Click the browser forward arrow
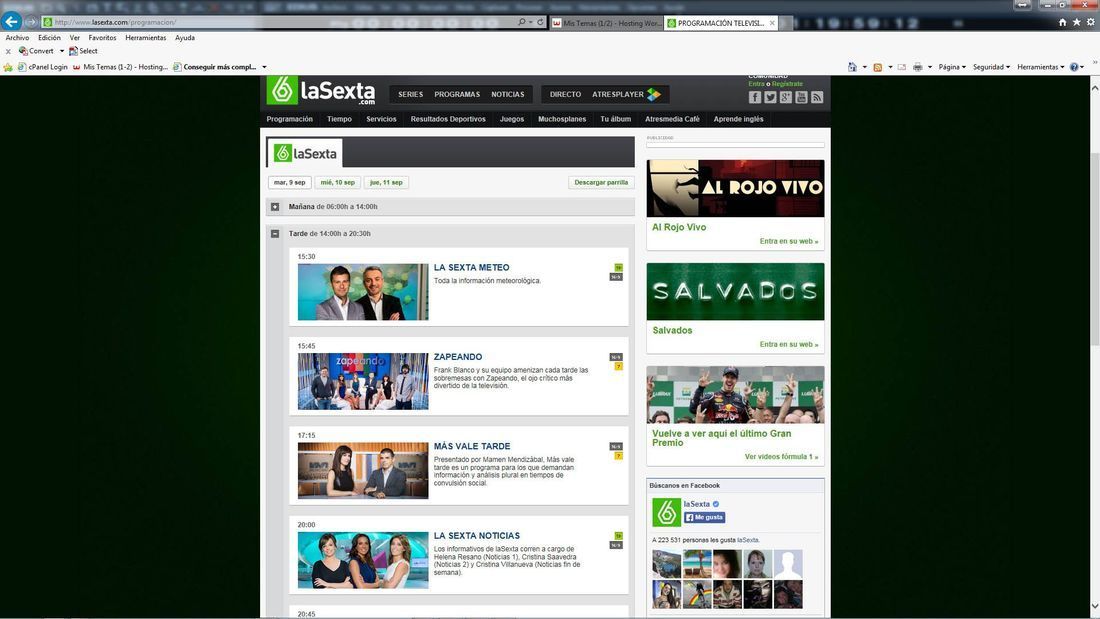Image resolution: width=1100 pixels, height=619 pixels. pyautogui.click(x=31, y=22)
